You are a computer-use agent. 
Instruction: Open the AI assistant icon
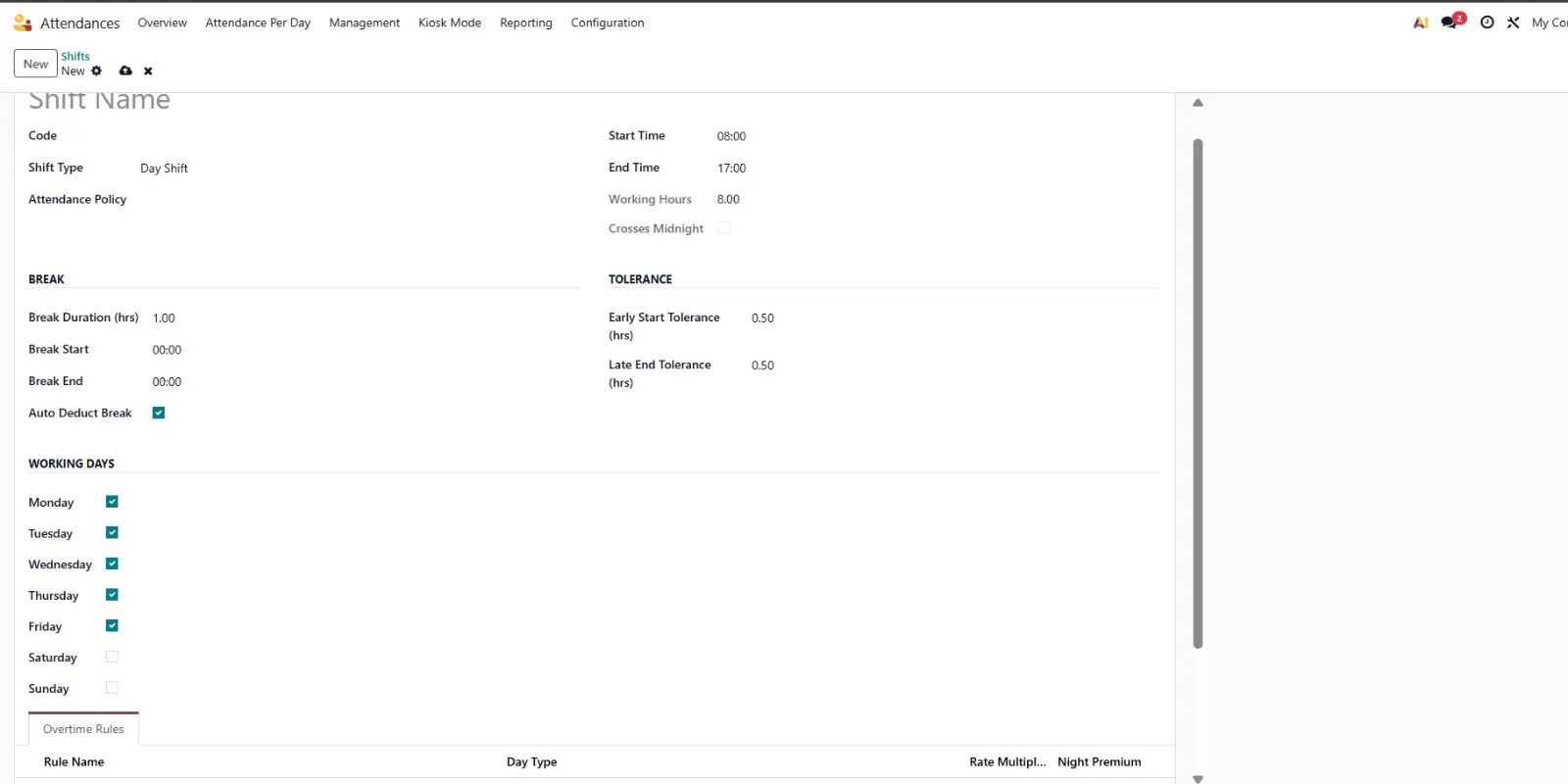pyautogui.click(x=1420, y=23)
